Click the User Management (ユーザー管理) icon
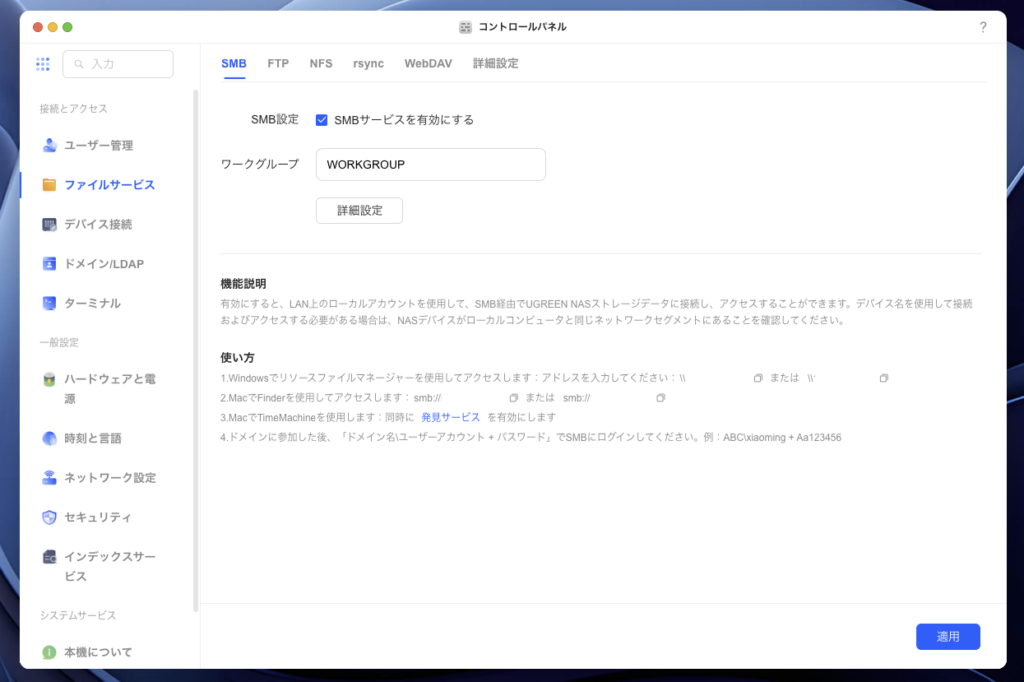1024x682 pixels. coord(49,145)
